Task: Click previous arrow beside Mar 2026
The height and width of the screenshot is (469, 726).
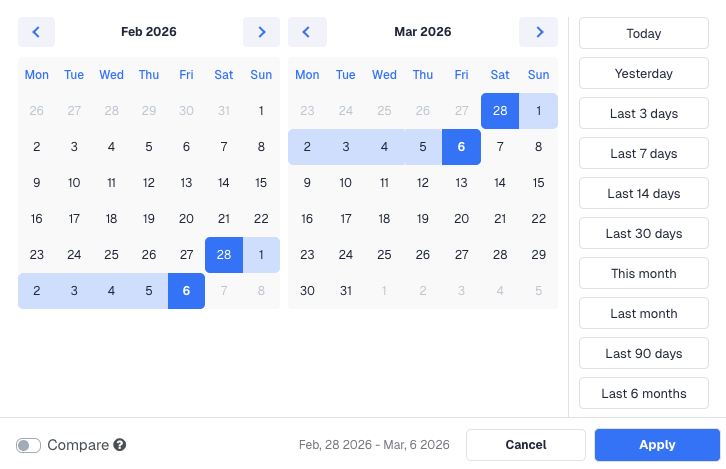Action: pos(307,32)
